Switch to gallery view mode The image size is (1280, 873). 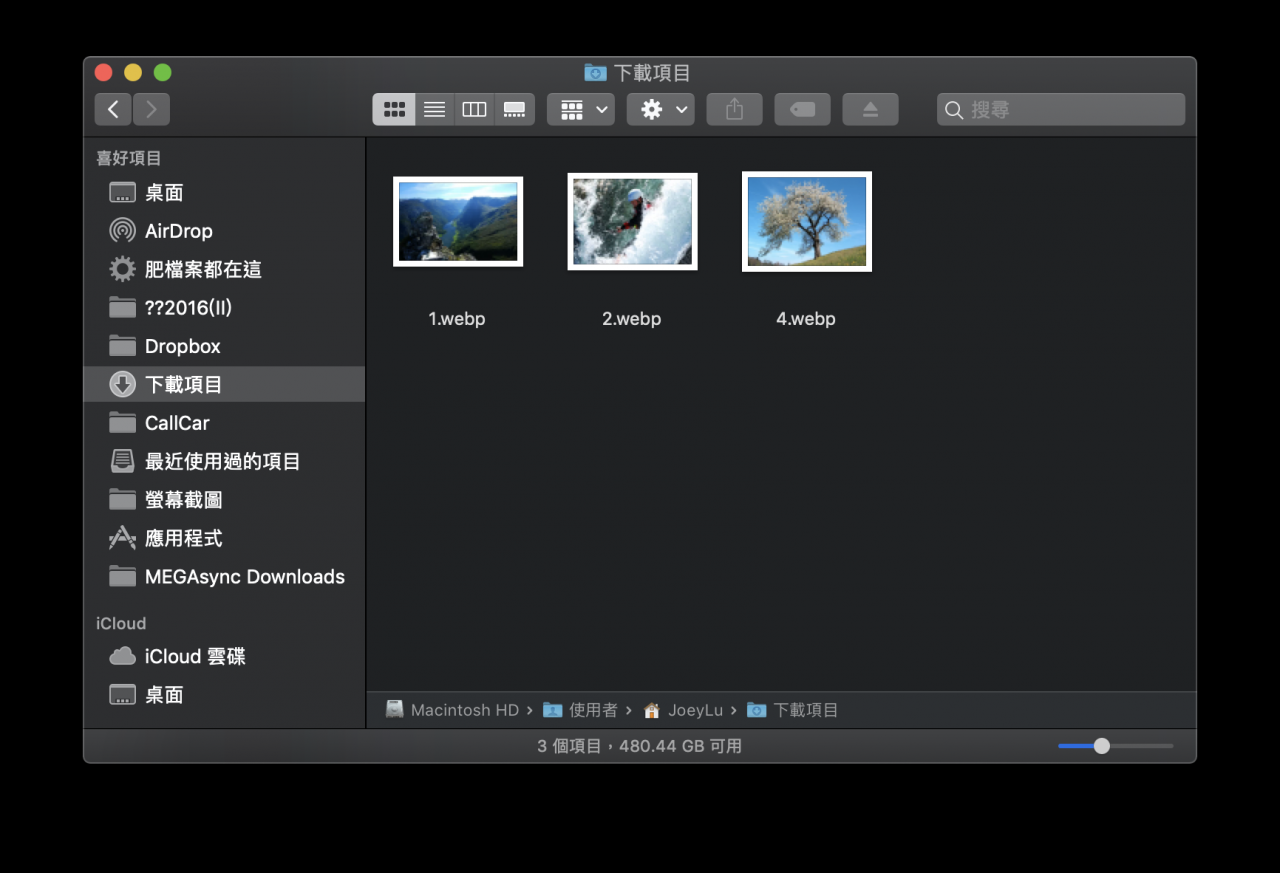pos(514,109)
